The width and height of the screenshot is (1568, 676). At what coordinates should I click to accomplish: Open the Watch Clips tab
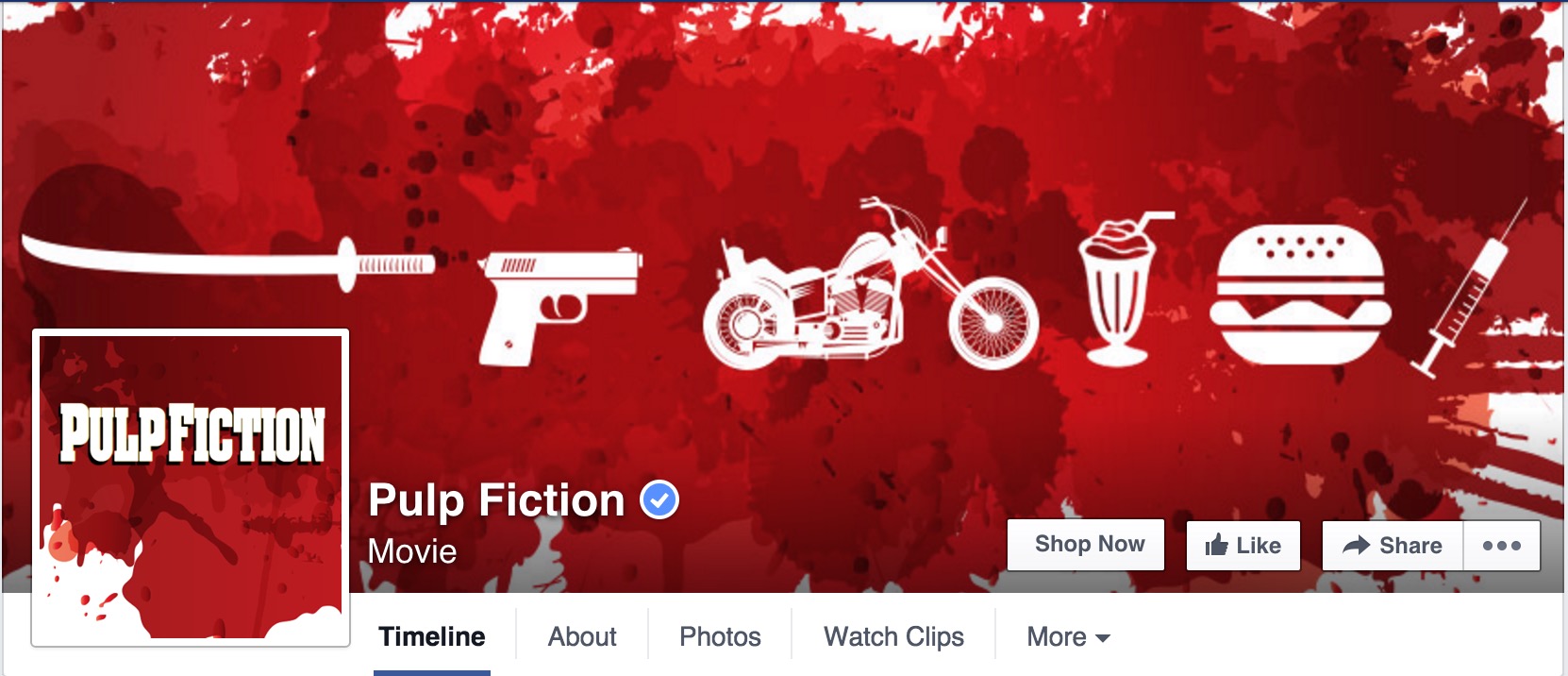[x=893, y=637]
